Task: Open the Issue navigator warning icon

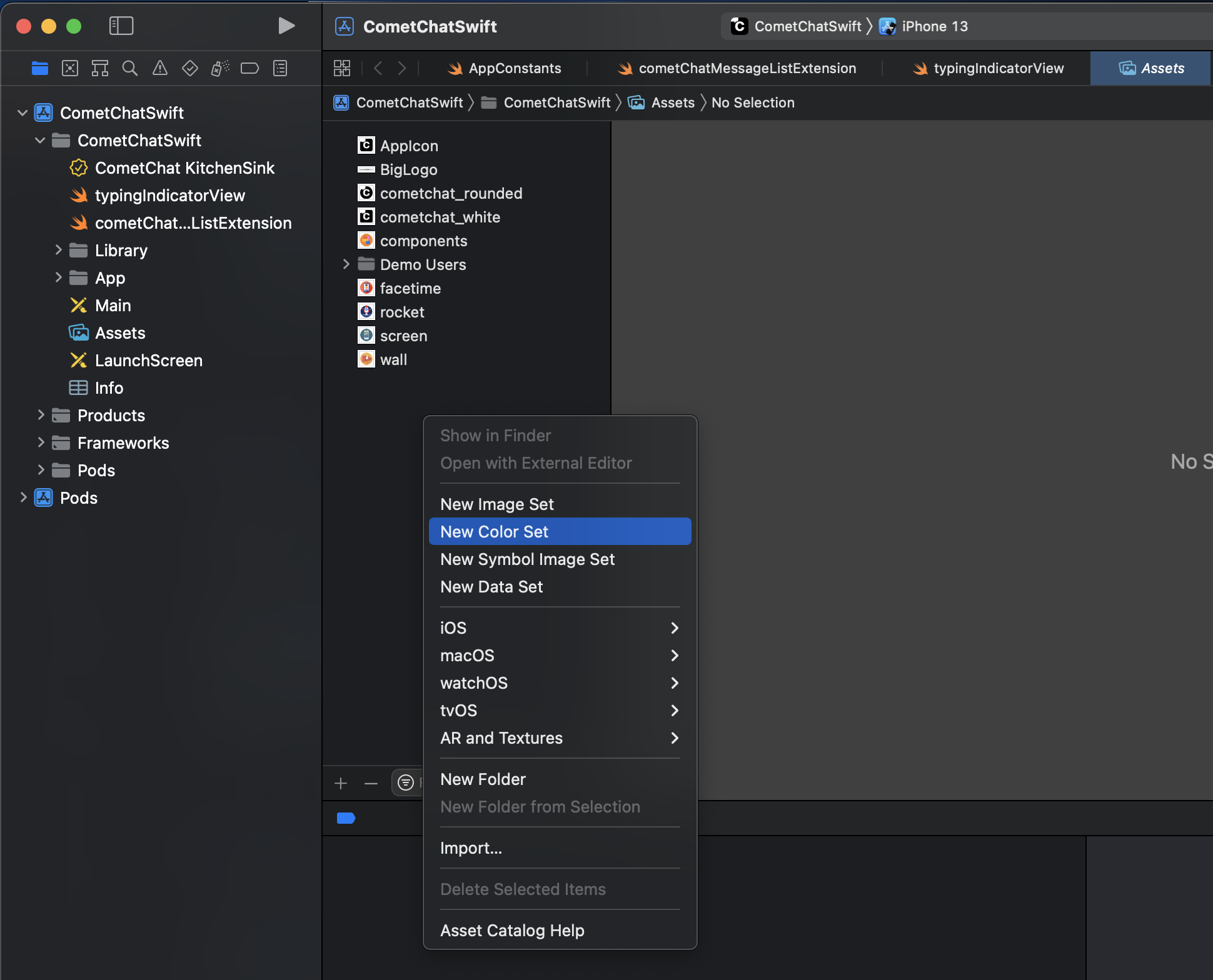Action: click(160, 68)
